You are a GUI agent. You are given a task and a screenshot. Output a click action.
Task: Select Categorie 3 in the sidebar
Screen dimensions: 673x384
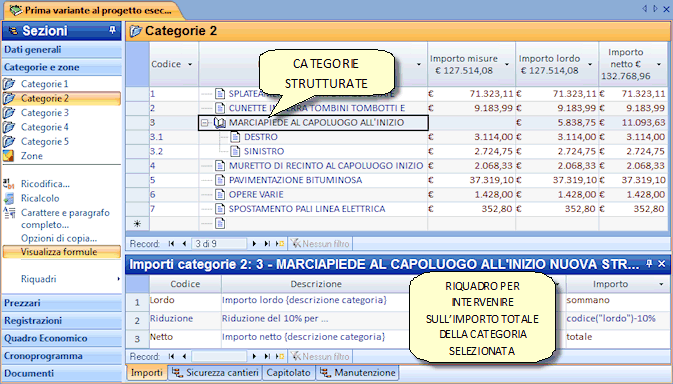coord(45,112)
